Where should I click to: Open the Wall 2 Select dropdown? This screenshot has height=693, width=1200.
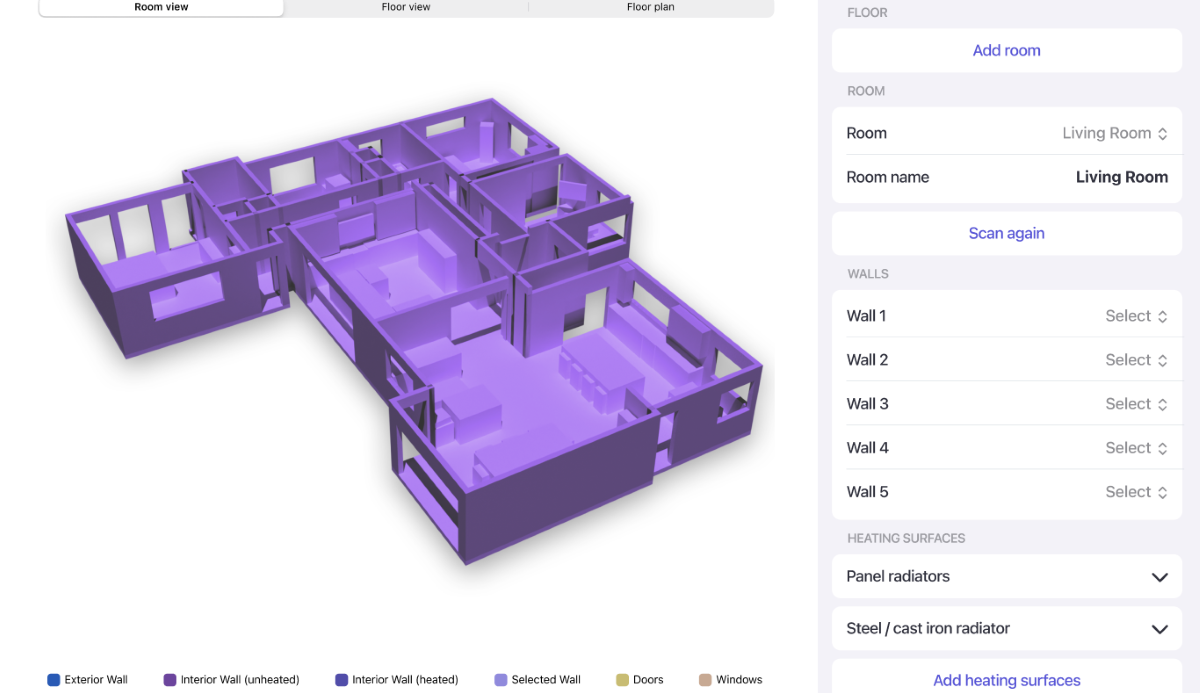(x=1135, y=360)
